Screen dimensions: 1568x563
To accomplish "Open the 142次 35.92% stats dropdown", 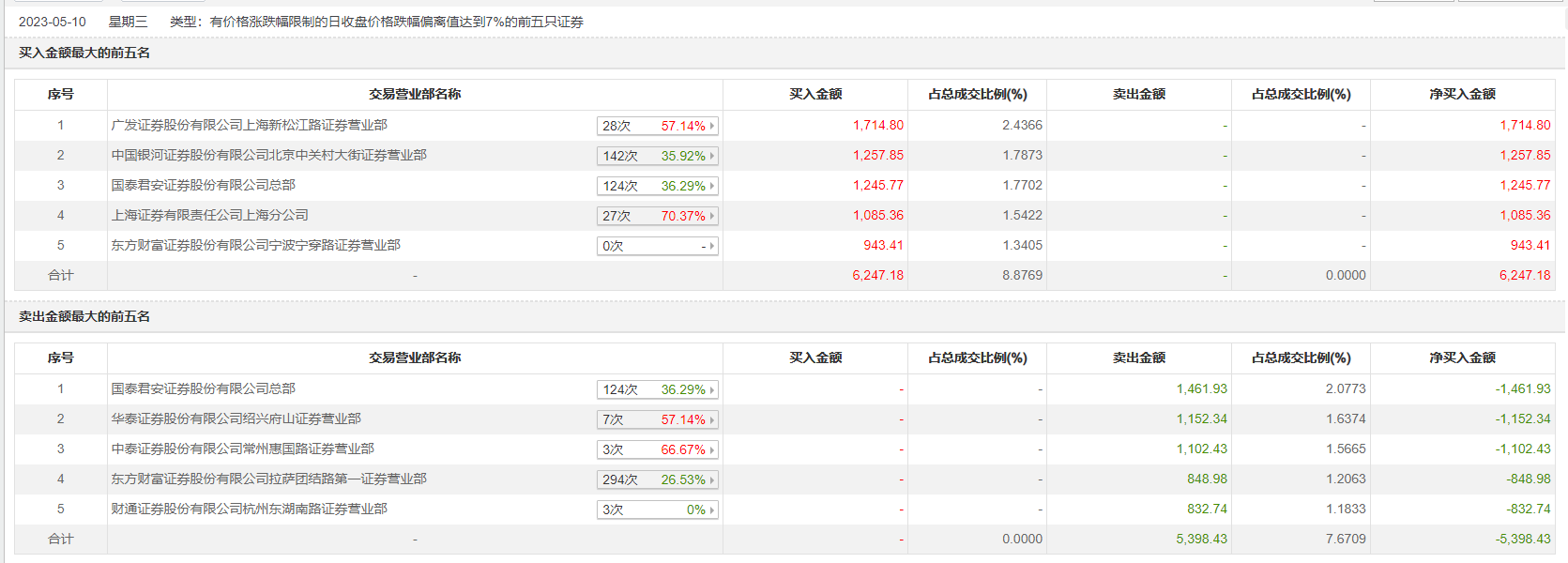I will 712,156.
